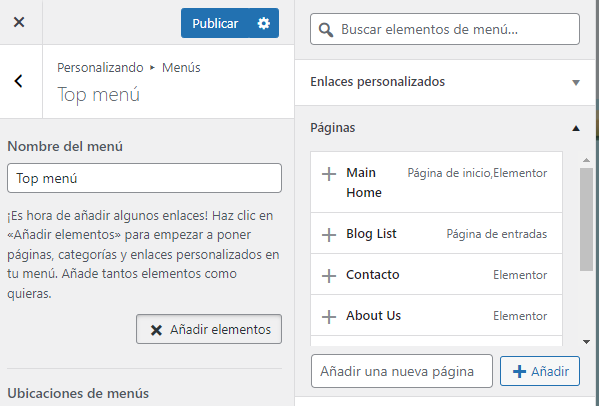Focus the Nombre del menú text field
This screenshot has height=406, width=599.
(x=144, y=178)
